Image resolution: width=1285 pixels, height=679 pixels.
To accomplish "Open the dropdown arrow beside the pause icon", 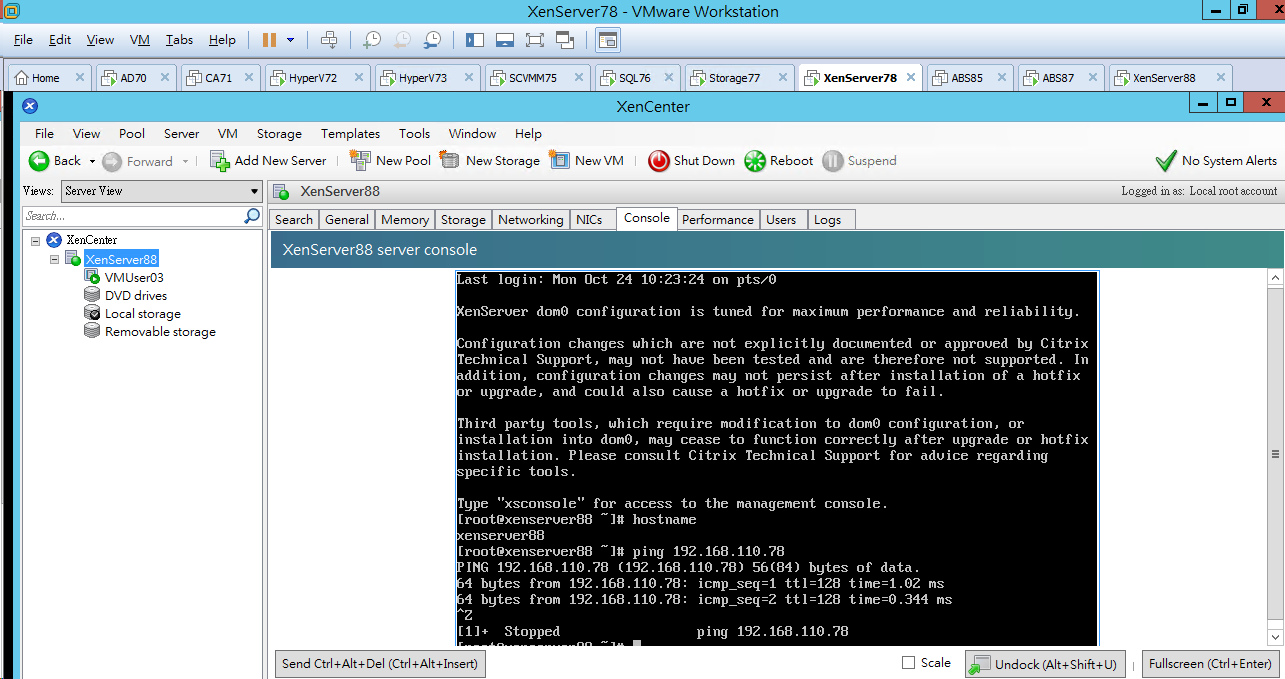I will coord(291,40).
